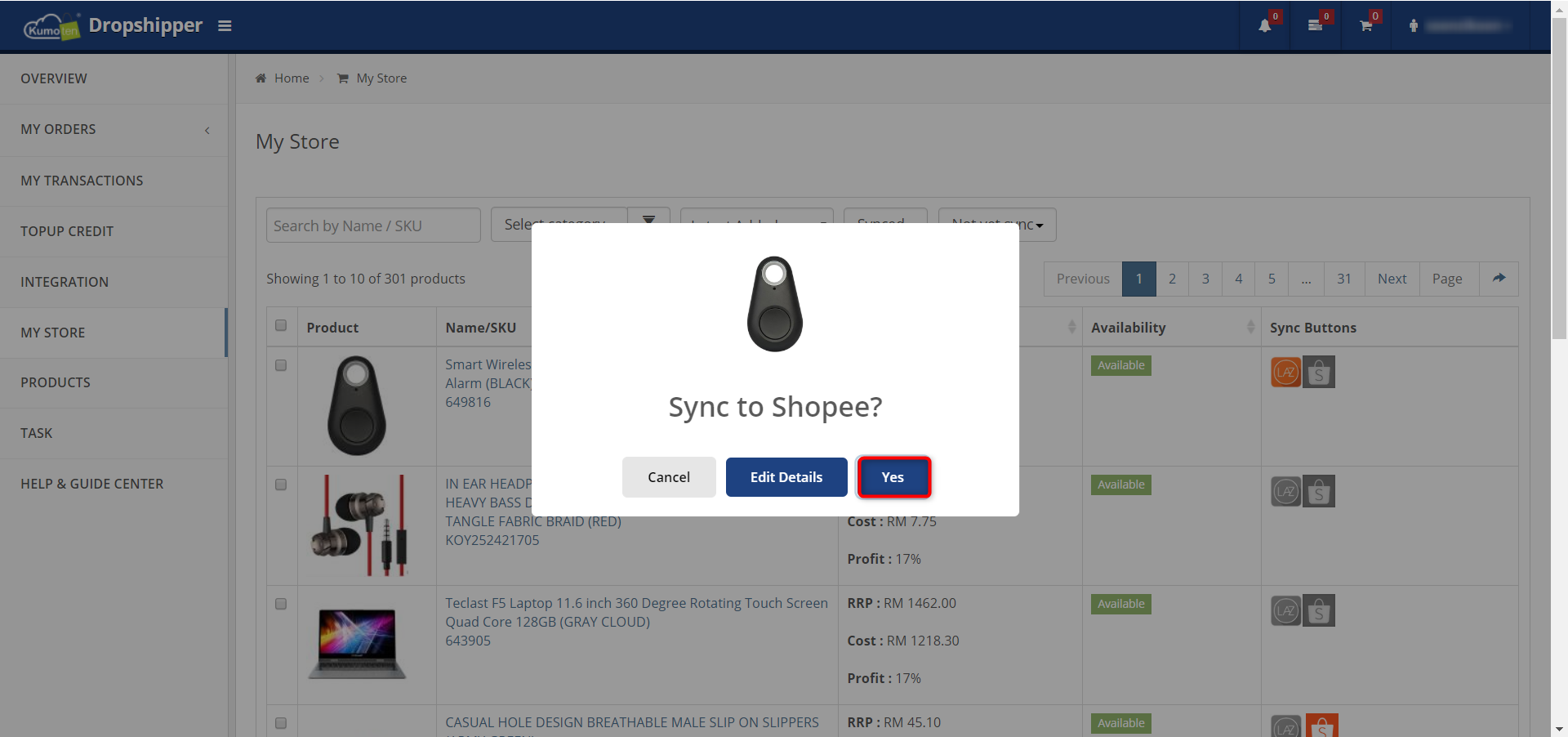Open the notifications bell icon
1568x737 pixels.
point(1265,26)
